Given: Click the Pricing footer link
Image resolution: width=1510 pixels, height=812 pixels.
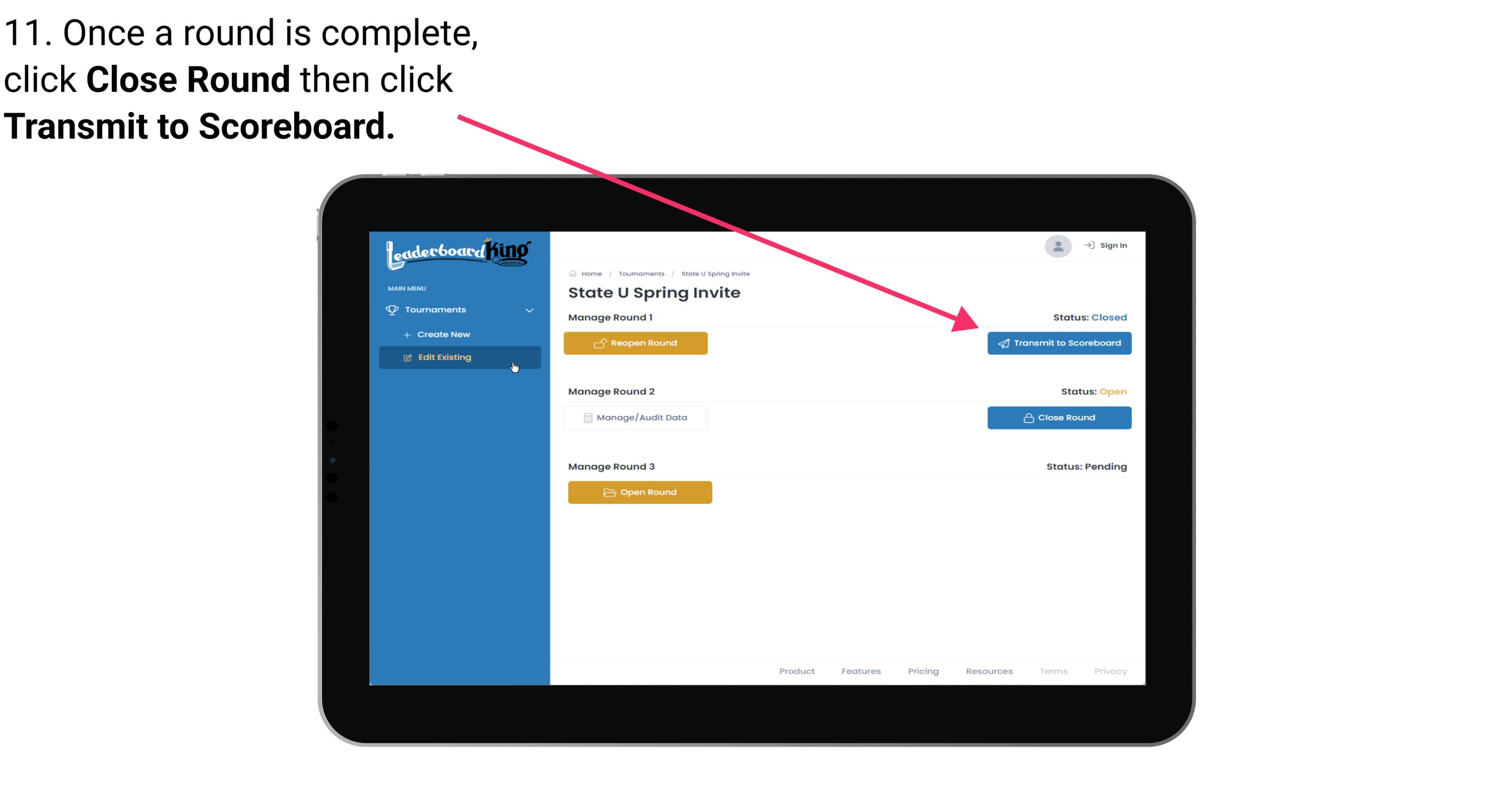Looking at the screenshot, I should [921, 671].
